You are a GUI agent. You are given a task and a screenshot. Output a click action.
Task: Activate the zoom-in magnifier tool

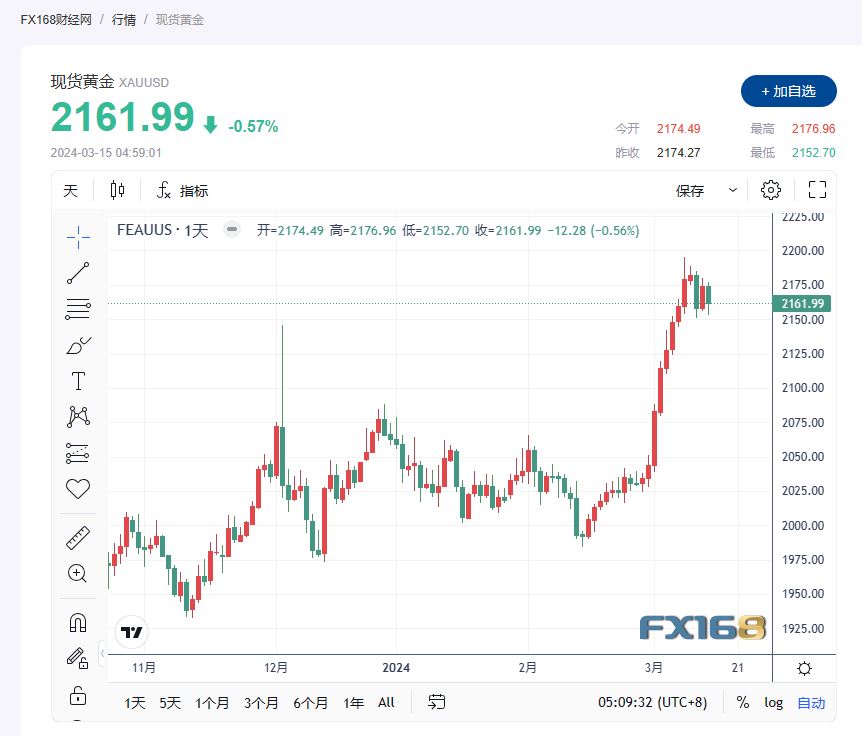point(78,573)
